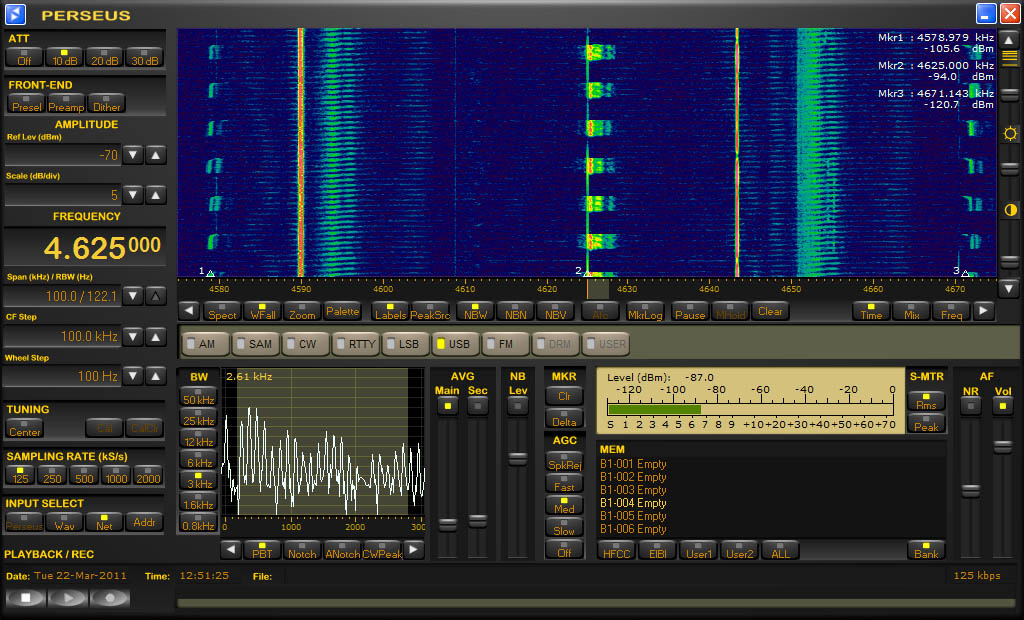Enable the Preamp
Screen dimensions: 1024x620
[x=66, y=103]
